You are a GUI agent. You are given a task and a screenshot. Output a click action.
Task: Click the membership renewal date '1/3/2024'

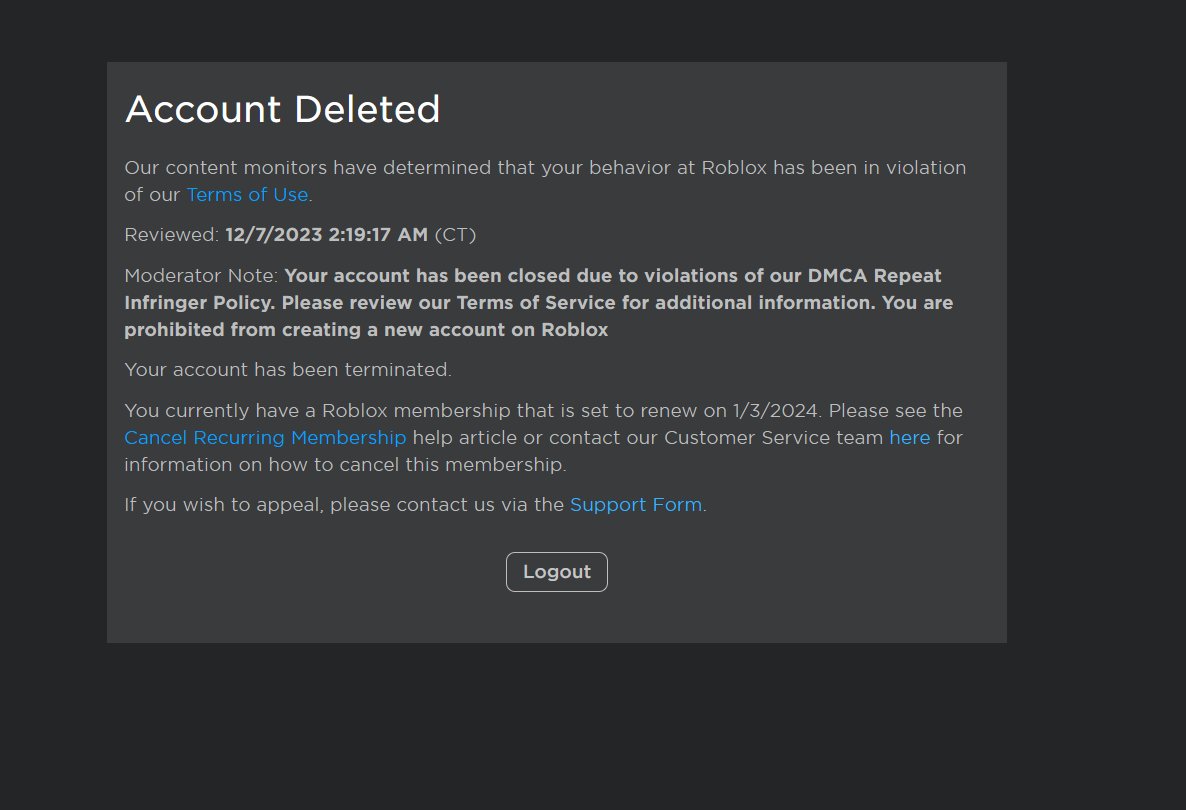775,411
